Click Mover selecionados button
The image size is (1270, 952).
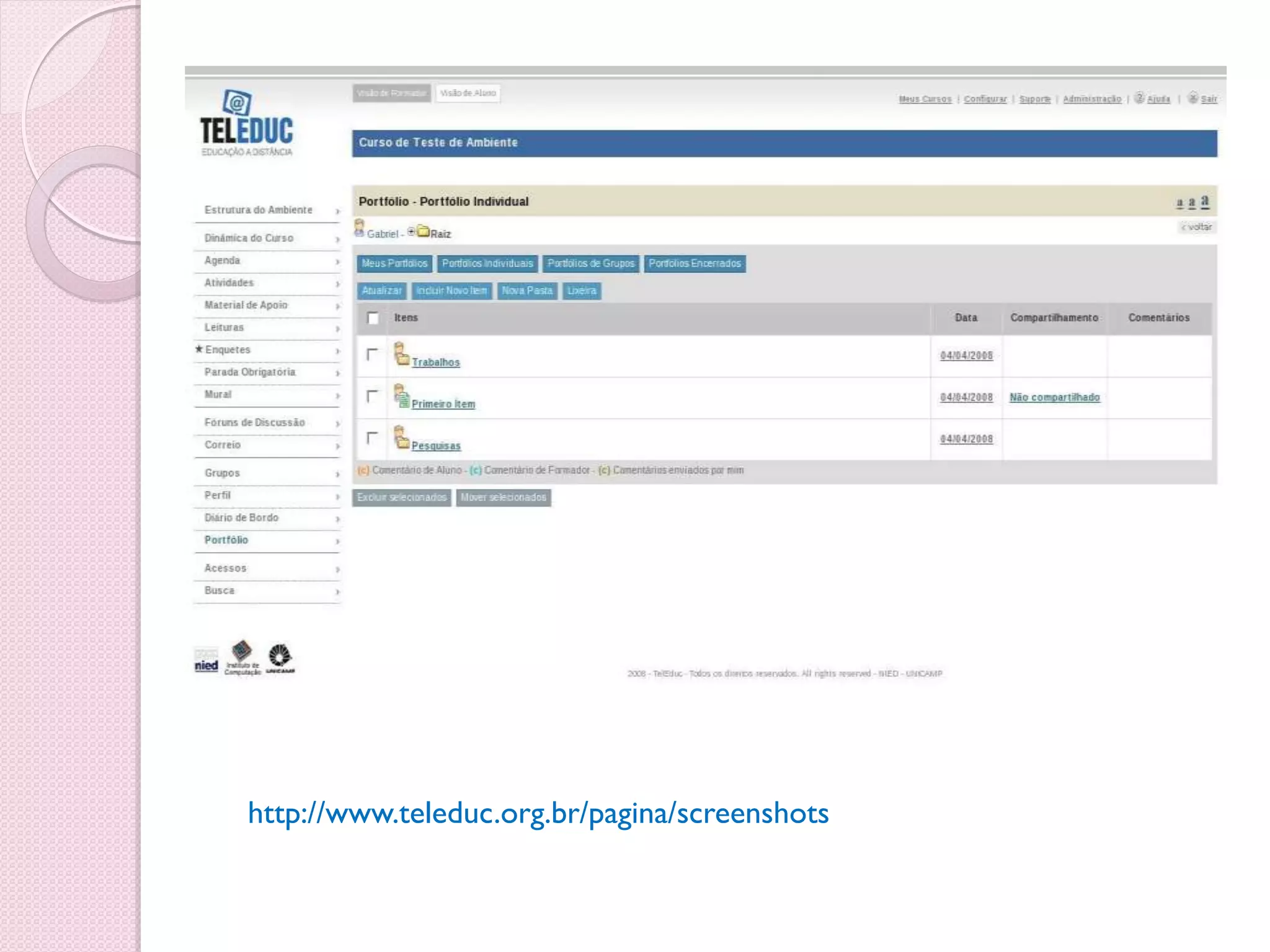tap(504, 498)
